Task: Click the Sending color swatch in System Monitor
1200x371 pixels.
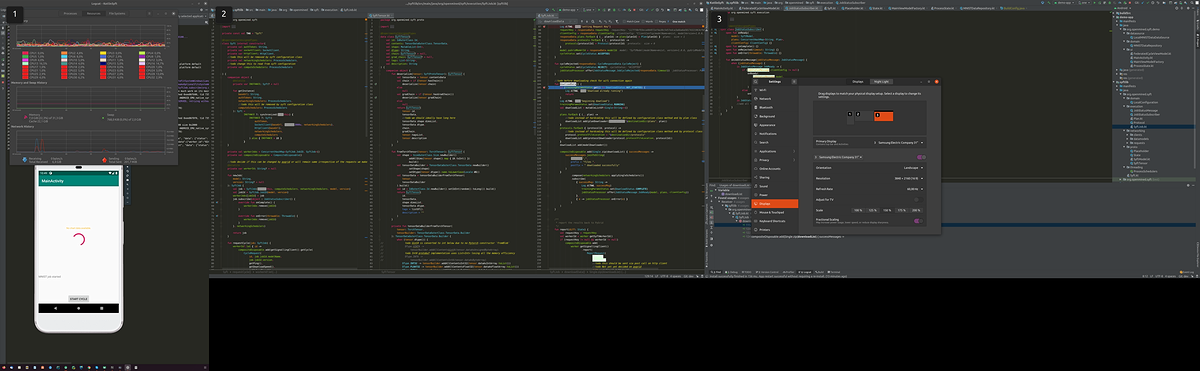Action: tap(104, 160)
